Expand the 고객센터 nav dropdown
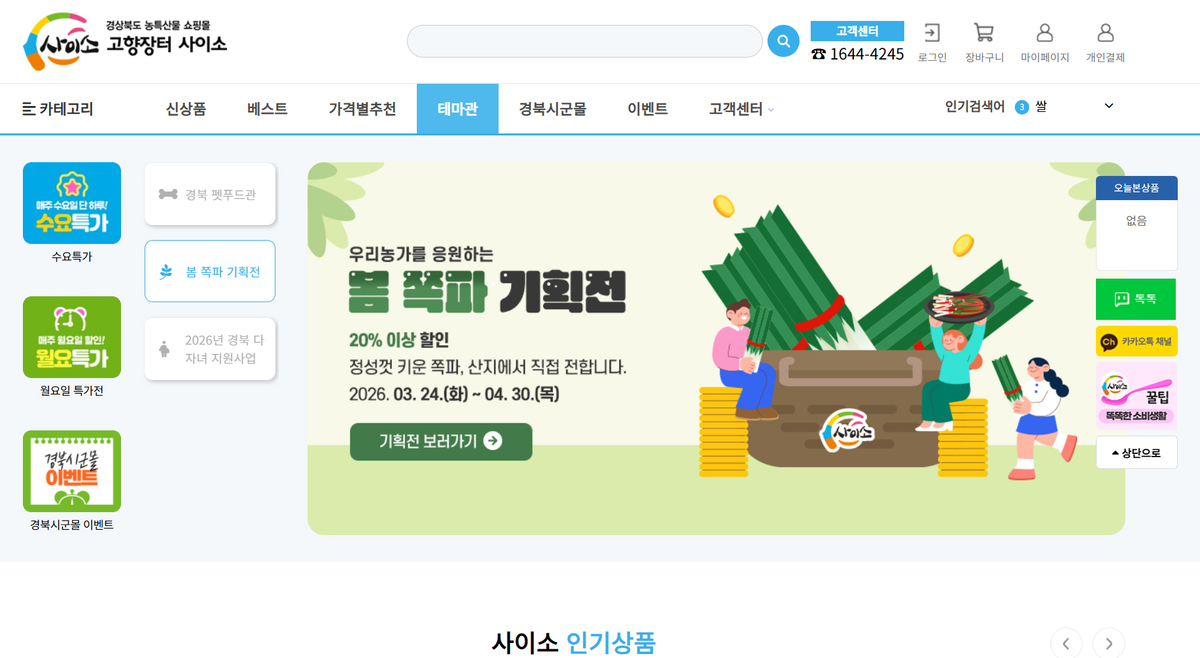This screenshot has height=658, width=1200. click(x=741, y=109)
